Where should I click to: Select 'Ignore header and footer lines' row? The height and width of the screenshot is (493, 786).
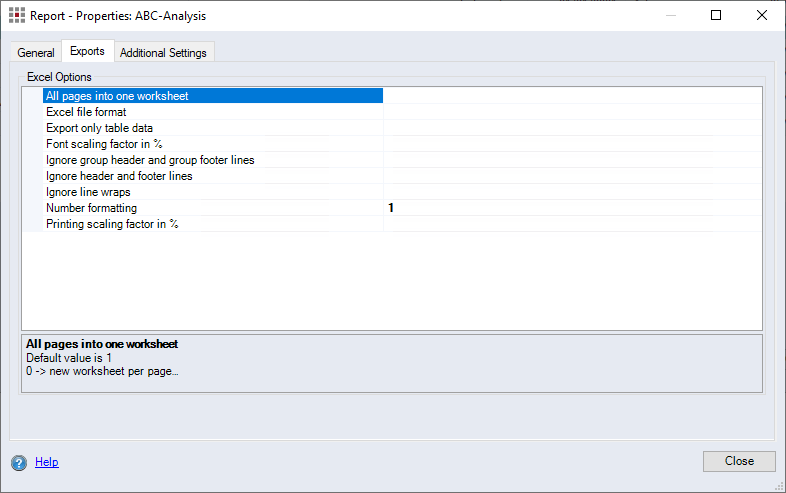[119, 176]
